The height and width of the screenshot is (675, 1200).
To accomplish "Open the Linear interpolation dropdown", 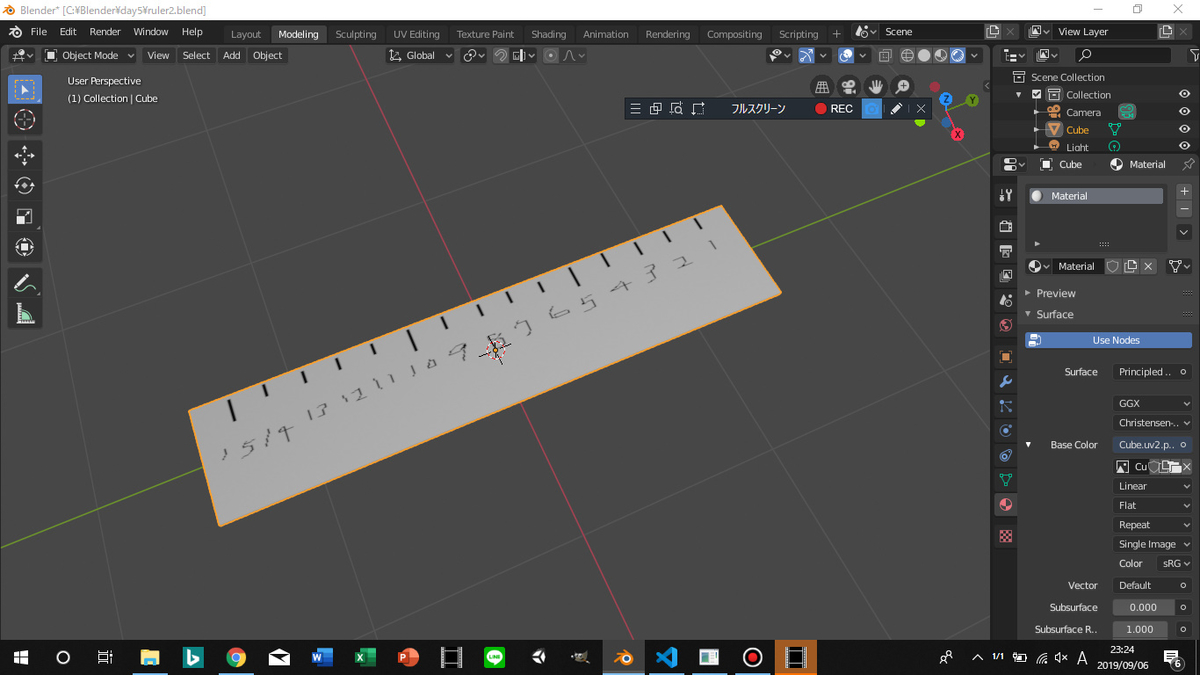I will coord(1153,486).
